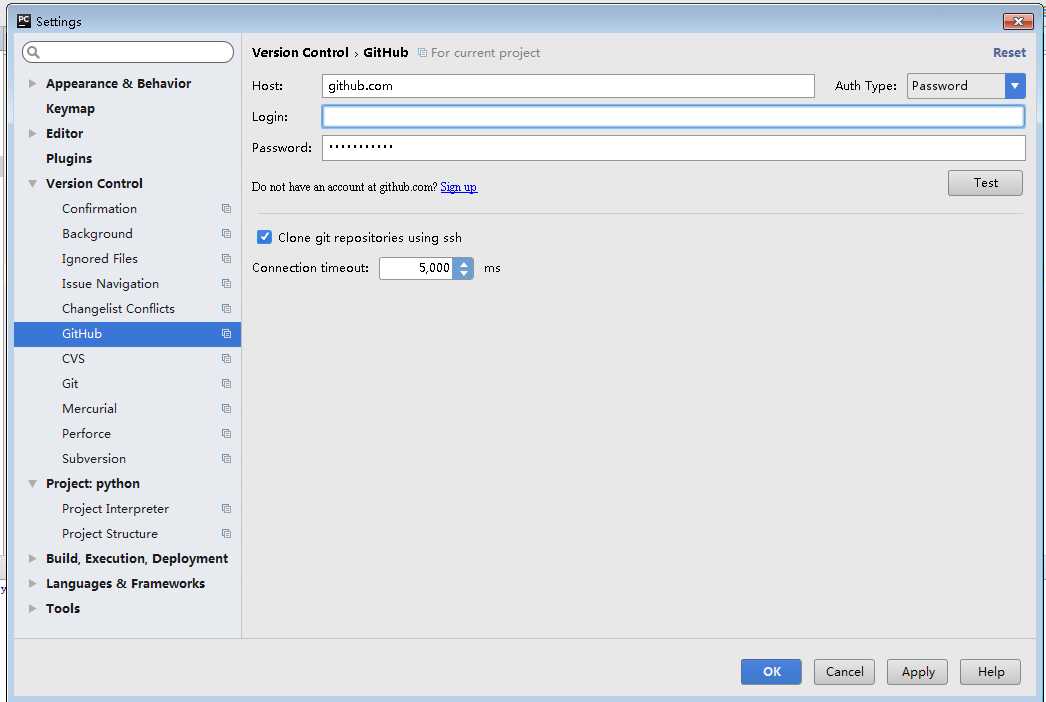Increase connection timeout with the up arrow
Screen dimensions: 1046x702
[x=464, y=263]
